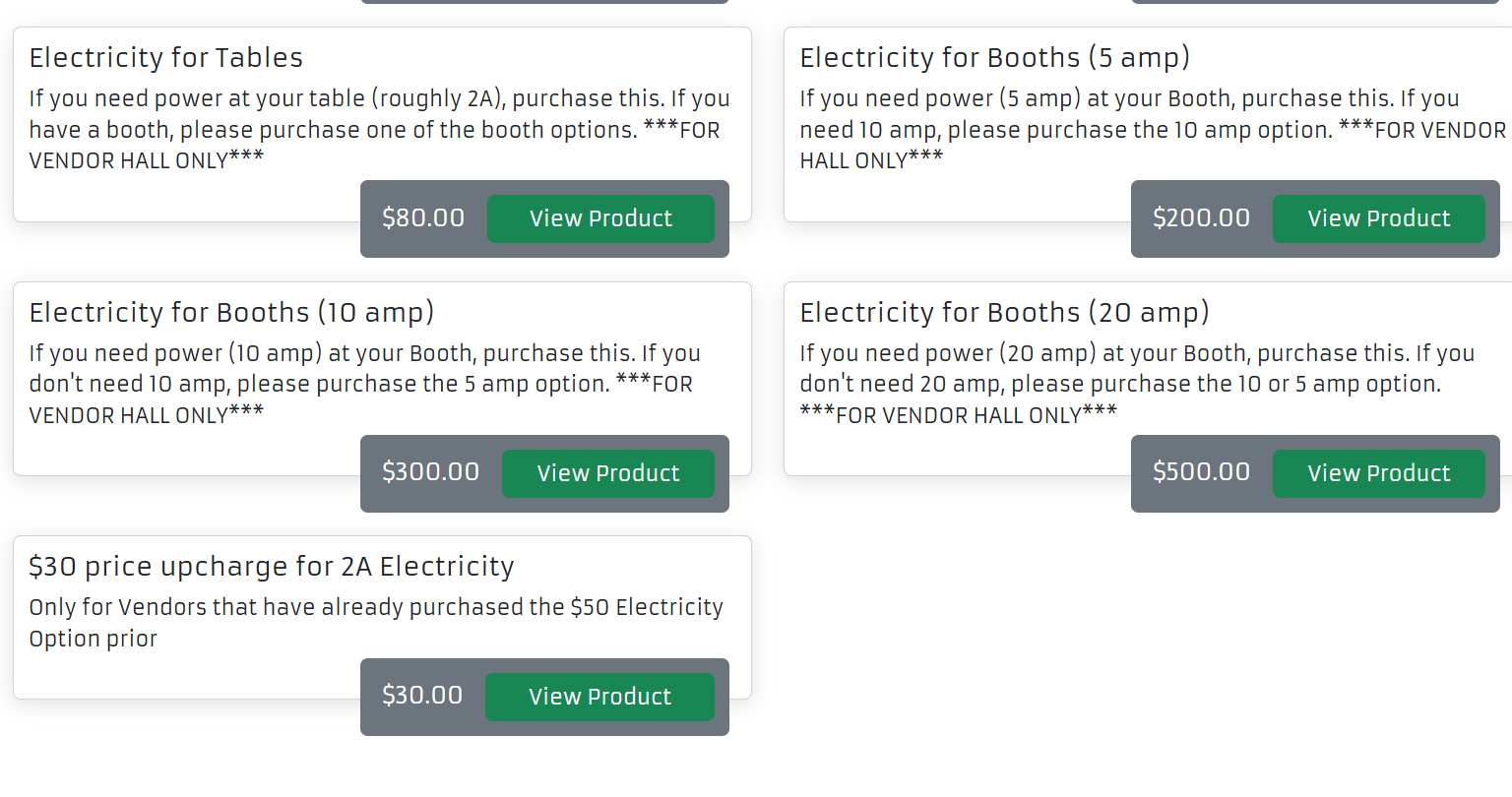Image resolution: width=1512 pixels, height=797 pixels.
Task: Open View Product for 20 amp booth electricity
Action: (1378, 473)
